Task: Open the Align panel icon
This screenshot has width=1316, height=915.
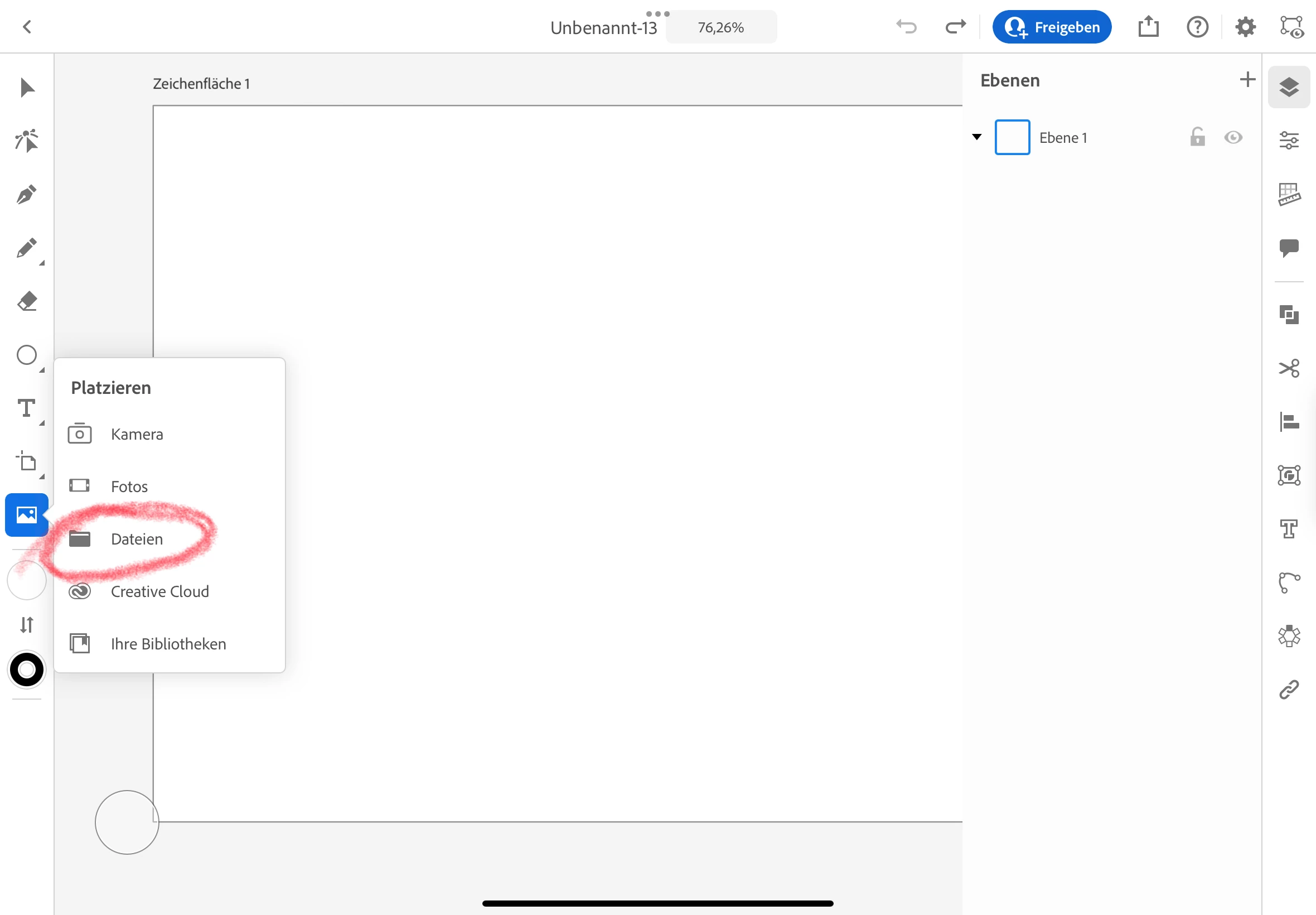Action: (1289, 422)
